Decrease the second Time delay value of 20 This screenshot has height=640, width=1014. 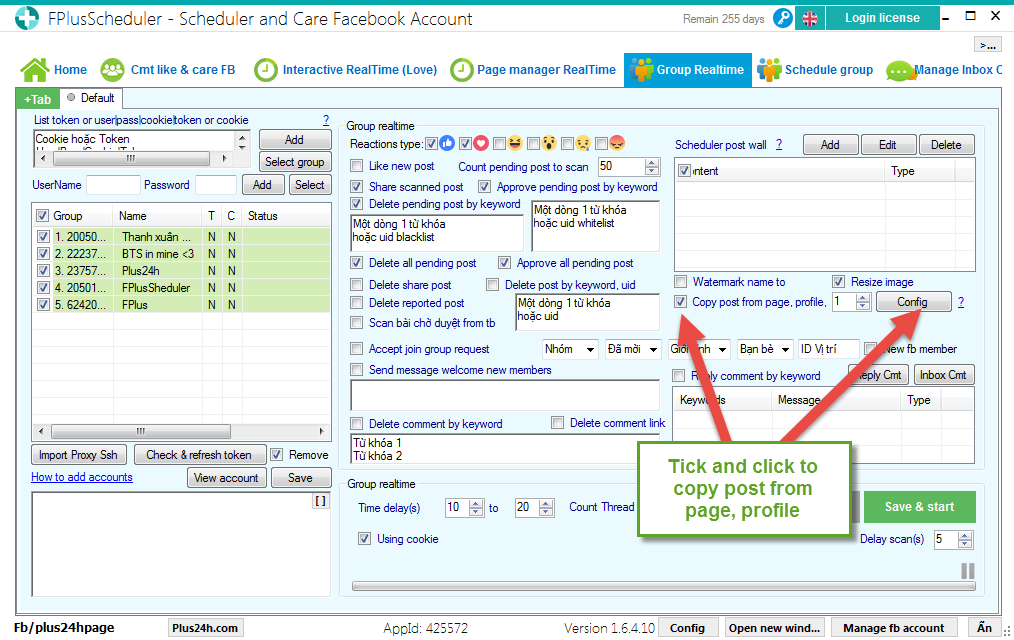tap(546, 512)
